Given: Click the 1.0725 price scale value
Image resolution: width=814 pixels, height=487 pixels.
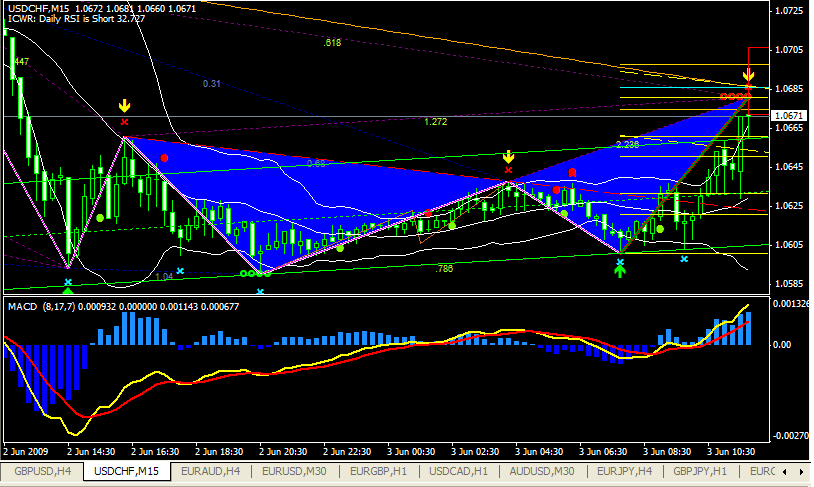Looking at the screenshot, I should pyautogui.click(x=789, y=10).
